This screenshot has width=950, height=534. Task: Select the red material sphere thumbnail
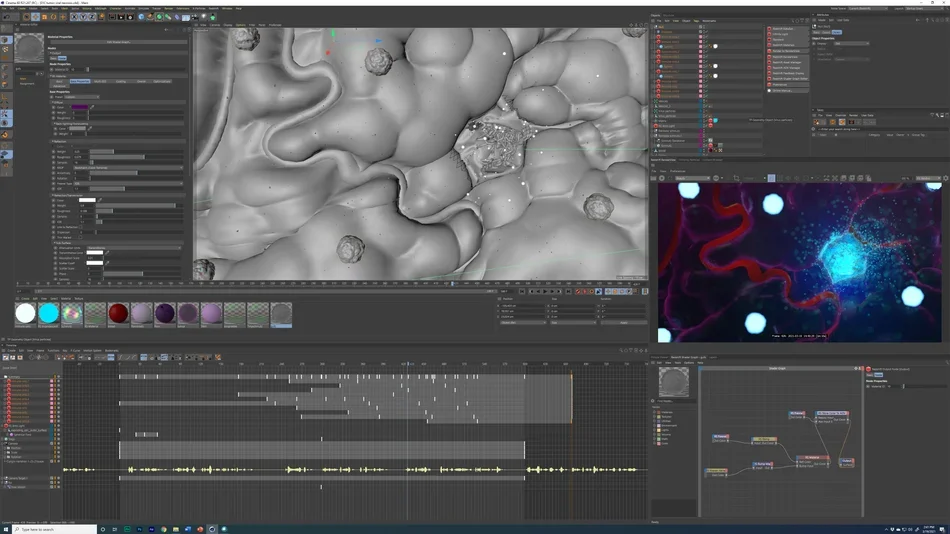pyautogui.click(x=118, y=313)
